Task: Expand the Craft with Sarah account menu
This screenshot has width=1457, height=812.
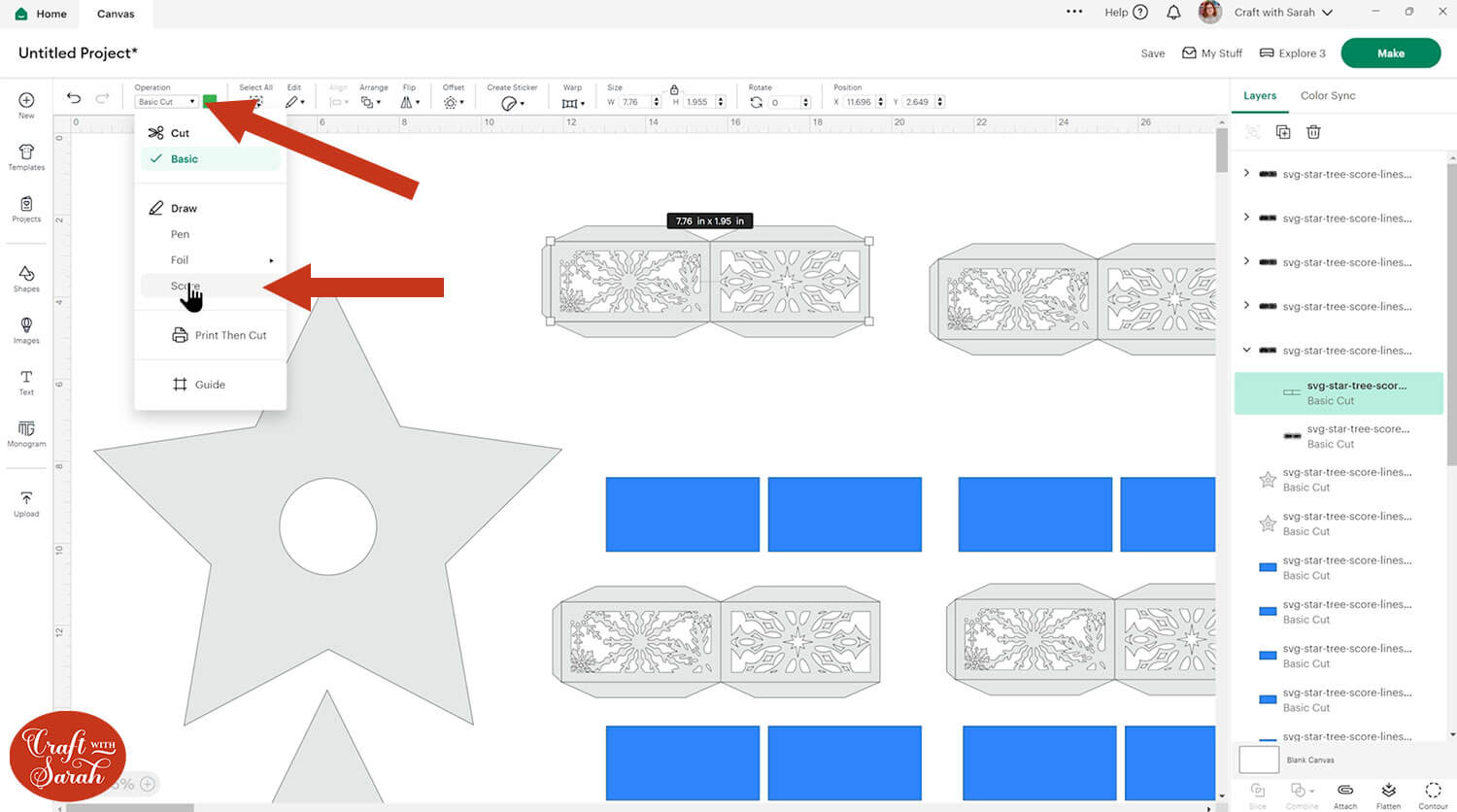Action: pyautogui.click(x=1283, y=13)
